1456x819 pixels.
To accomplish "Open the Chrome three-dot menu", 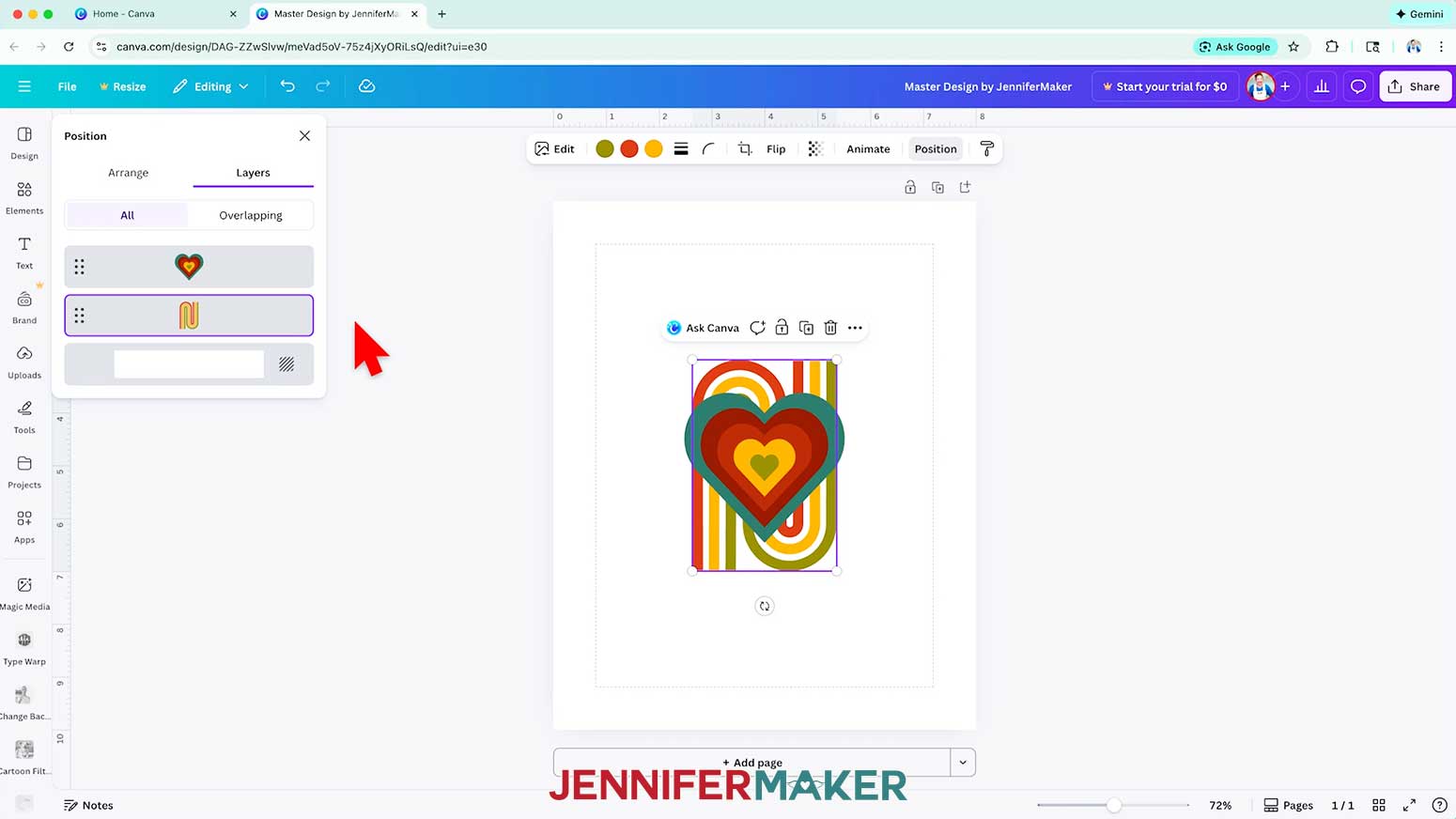I will 1441,46.
